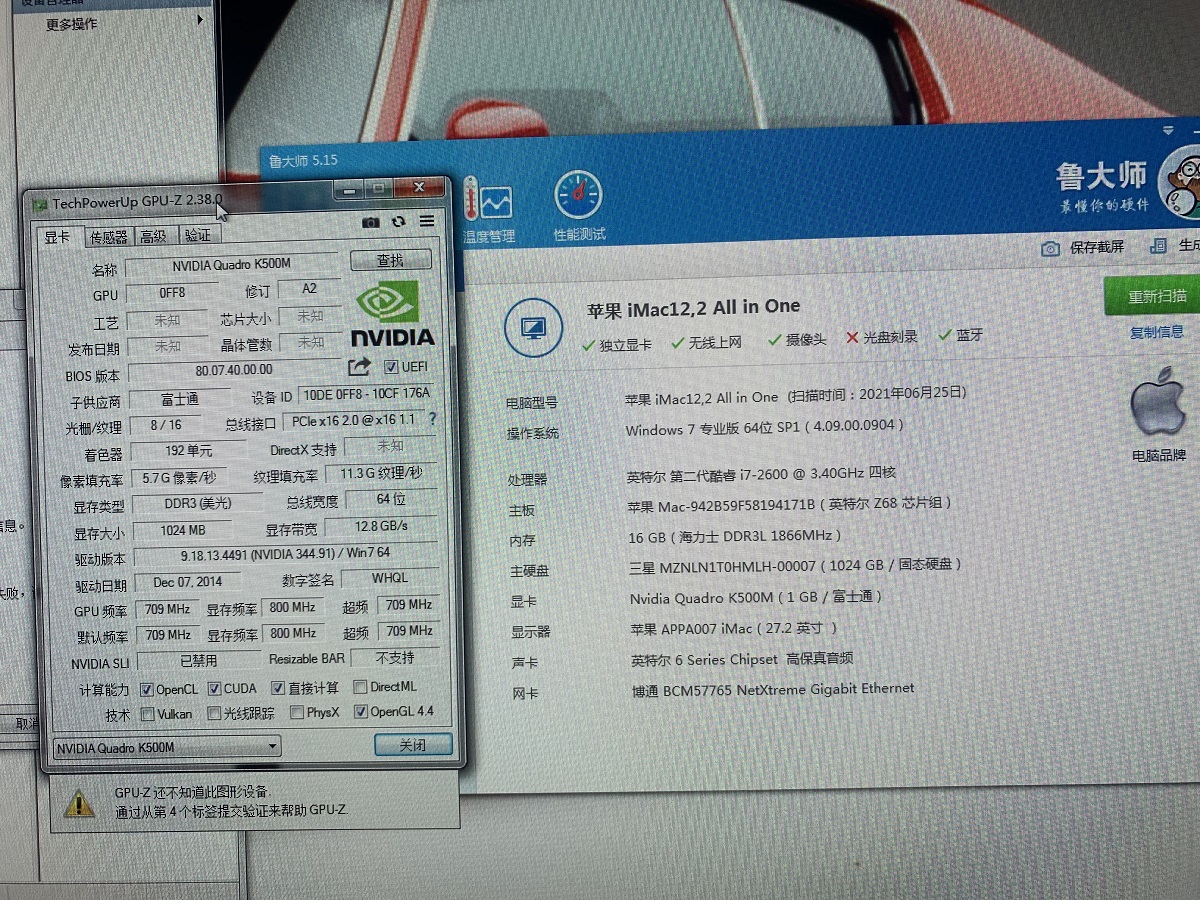The width and height of the screenshot is (1200, 900).
Task: Click the 显示器 APPA007 iMac text
Action: (733, 629)
